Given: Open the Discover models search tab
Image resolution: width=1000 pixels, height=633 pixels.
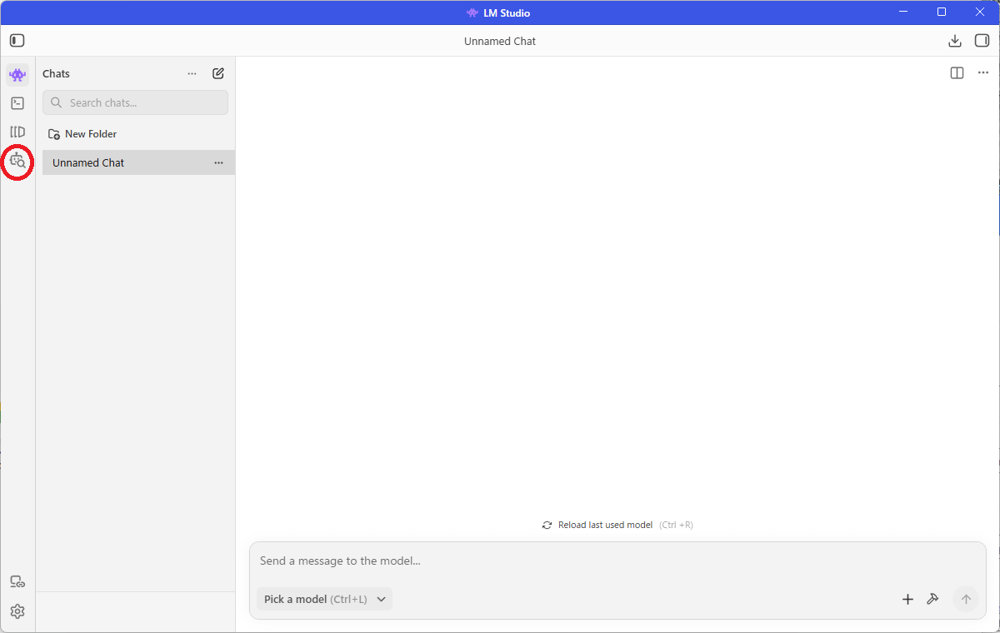Looking at the screenshot, I should pyautogui.click(x=17, y=161).
